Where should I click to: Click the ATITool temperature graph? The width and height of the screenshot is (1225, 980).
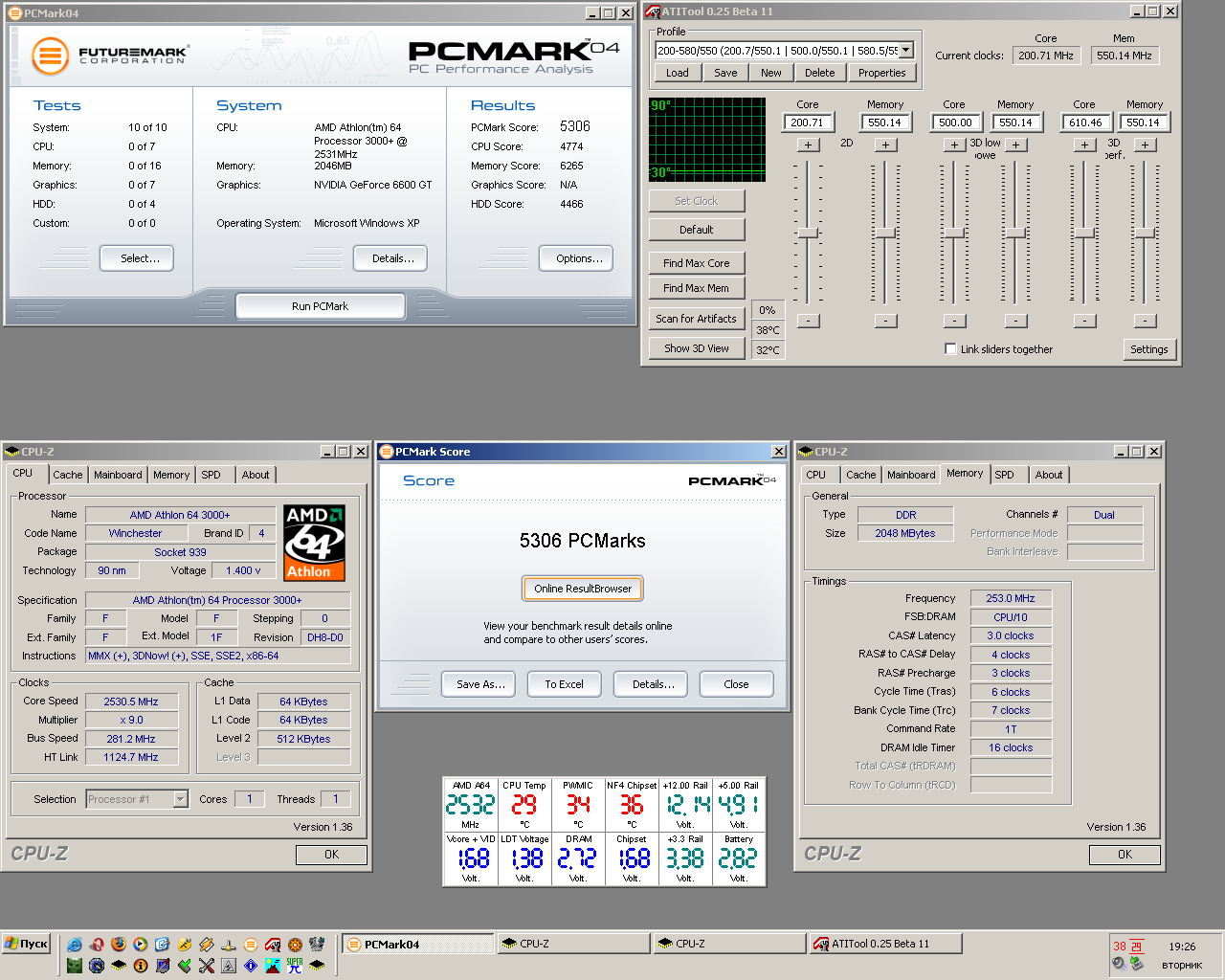point(707,139)
